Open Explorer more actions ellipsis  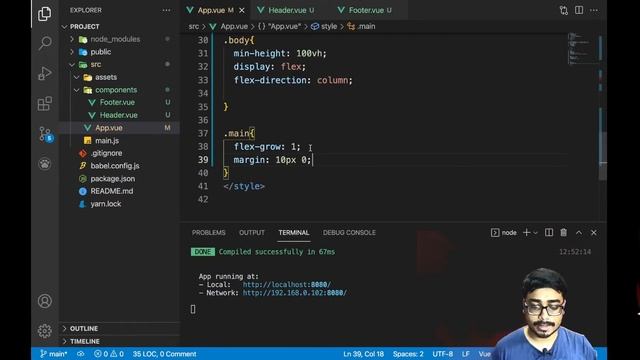pyautogui.click(x=167, y=10)
